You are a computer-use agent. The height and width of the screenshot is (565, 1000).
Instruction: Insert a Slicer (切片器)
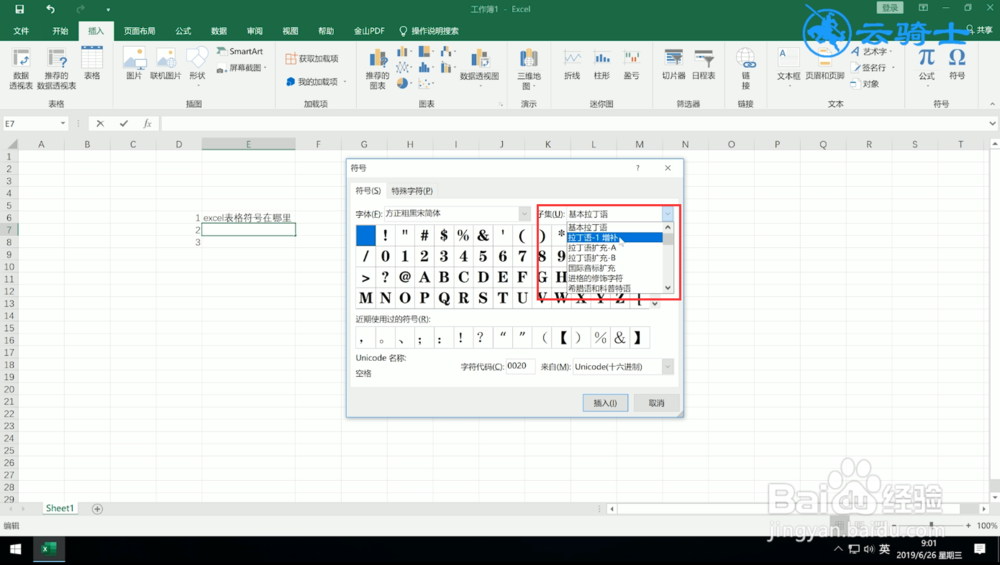(673, 65)
